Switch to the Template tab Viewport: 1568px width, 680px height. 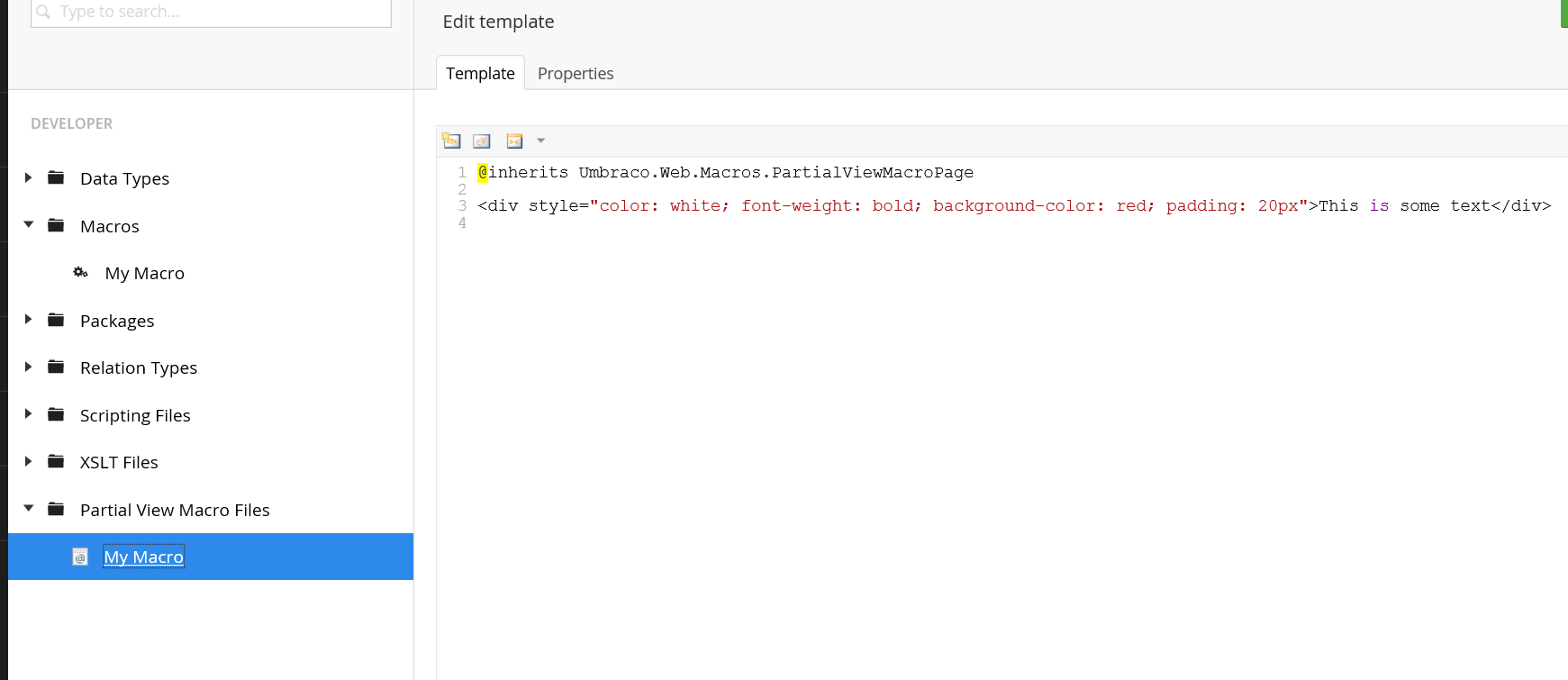pos(480,73)
